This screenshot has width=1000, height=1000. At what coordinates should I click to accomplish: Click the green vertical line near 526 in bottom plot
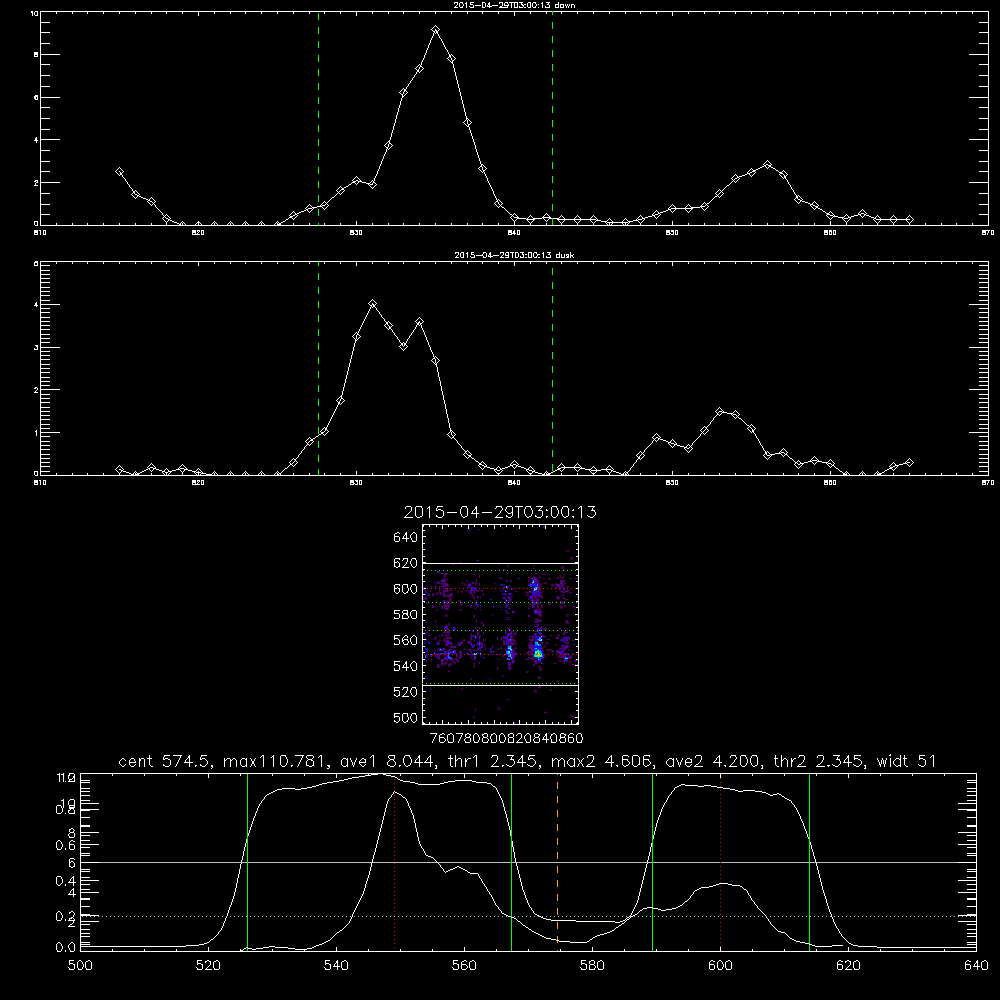[247, 861]
